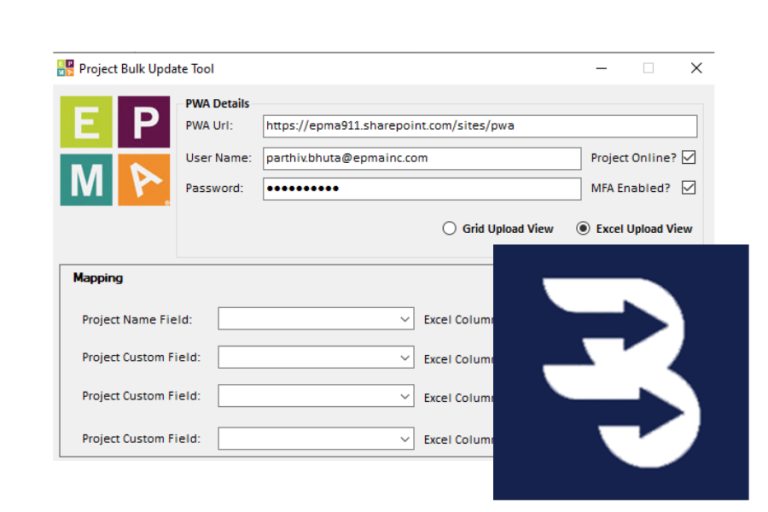
Task: Click the disabled maximize window button
Action: (x=648, y=68)
